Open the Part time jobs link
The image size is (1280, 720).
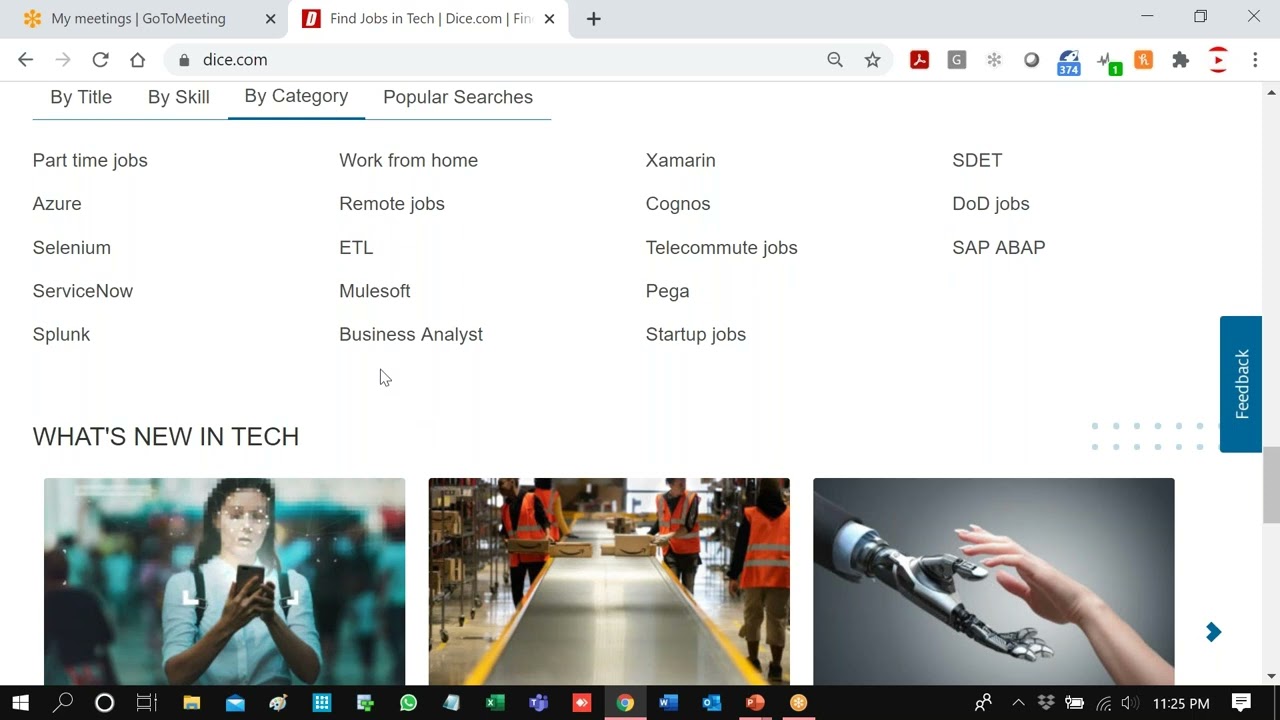[x=90, y=160]
